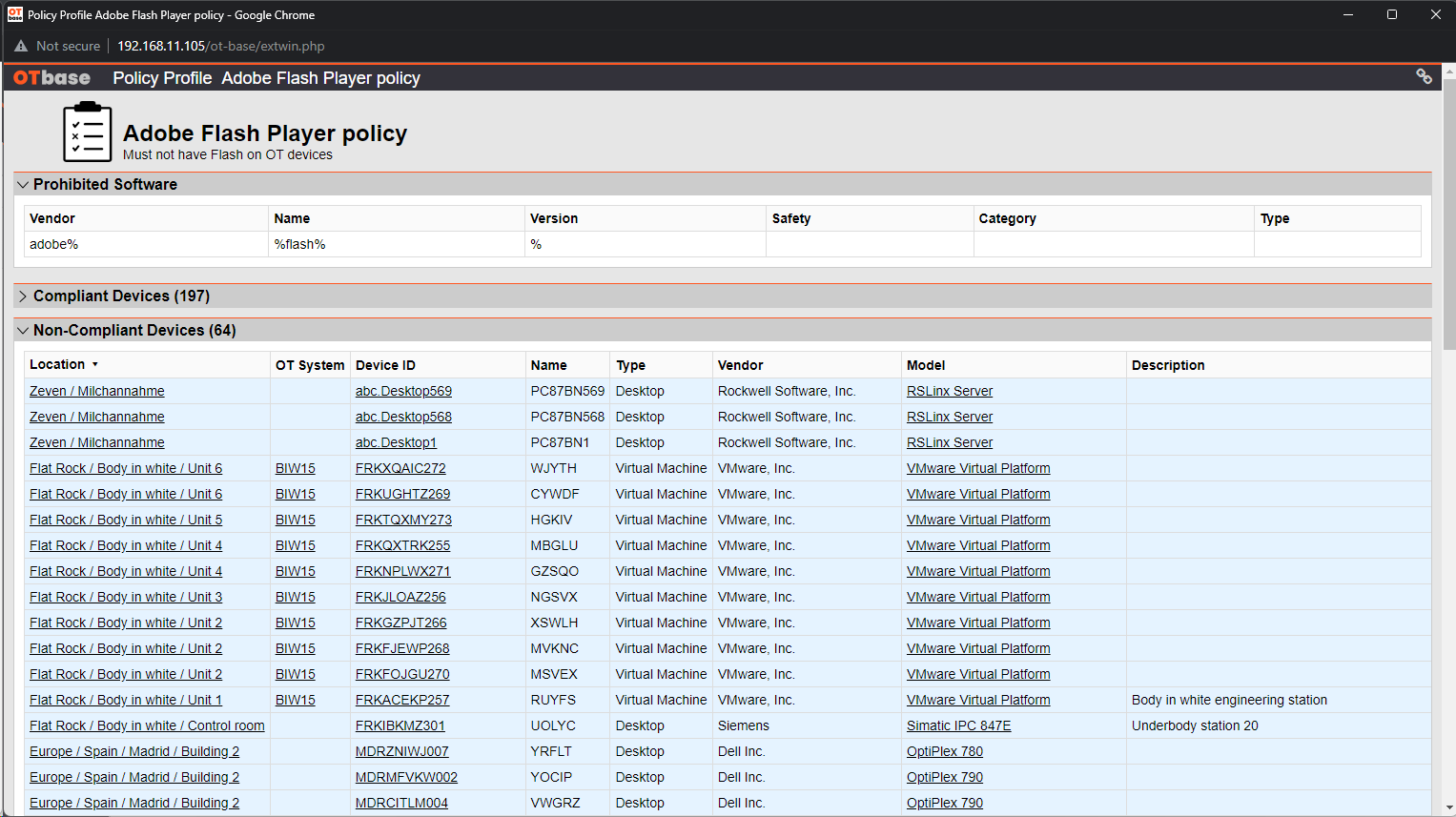Open OptiPlex 790 model for YOCIP
This screenshot has height=817, width=1456.
point(944,777)
